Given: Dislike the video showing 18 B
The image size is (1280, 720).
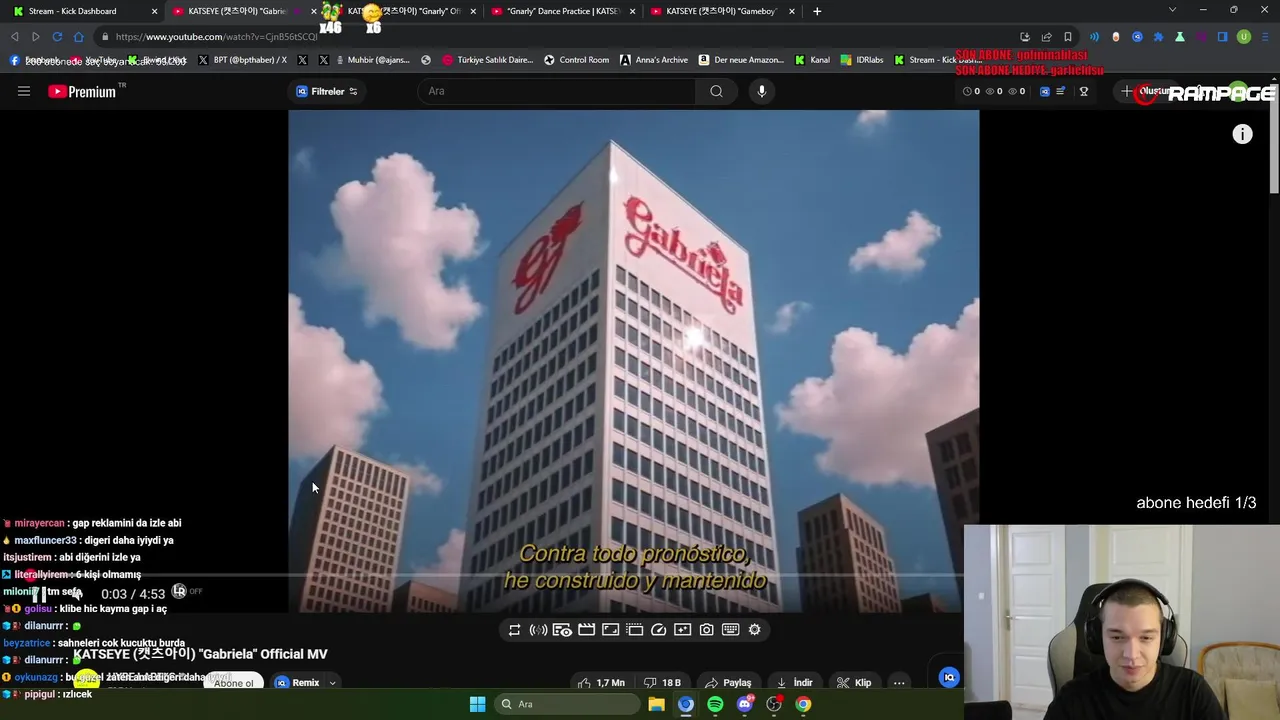Looking at the screenshot, I should [x=663, y=683].
